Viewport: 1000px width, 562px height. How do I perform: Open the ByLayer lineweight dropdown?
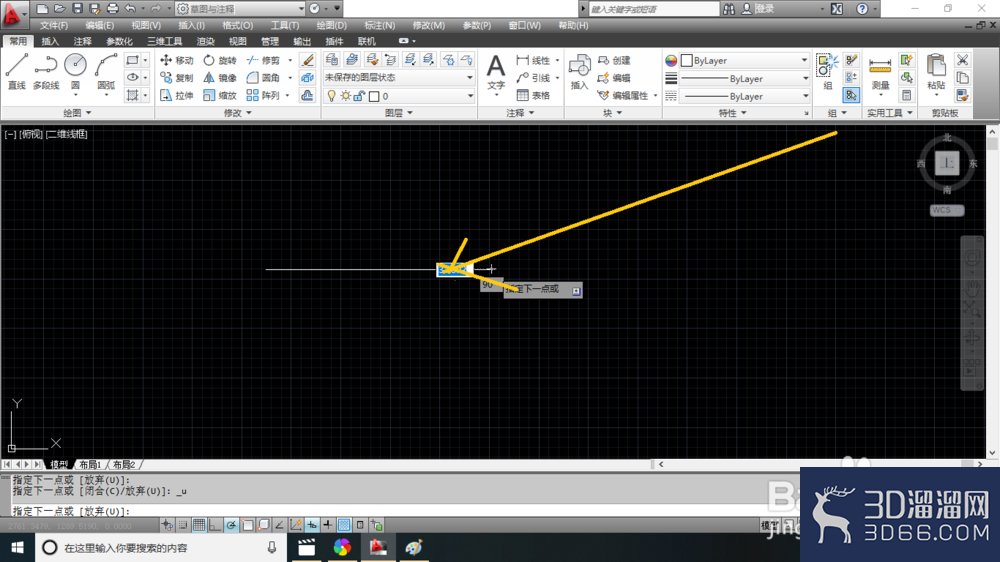pos(744,78)
